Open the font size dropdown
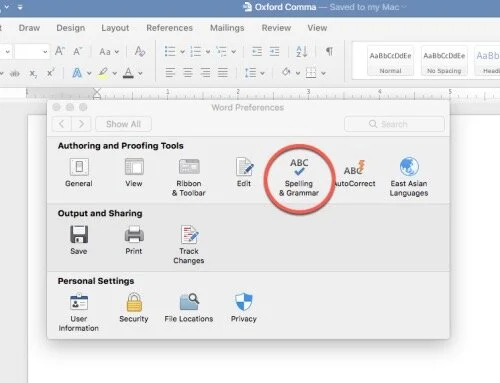Image resolution: width=500 pixels, height=383 pixels. coord(45,52)
